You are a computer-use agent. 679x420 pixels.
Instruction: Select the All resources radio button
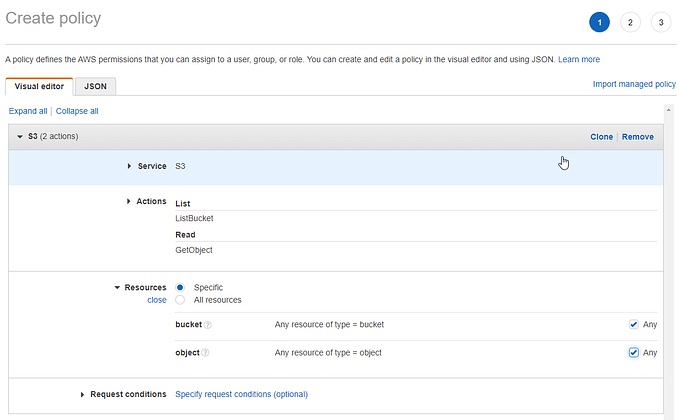tap(180, 300)
